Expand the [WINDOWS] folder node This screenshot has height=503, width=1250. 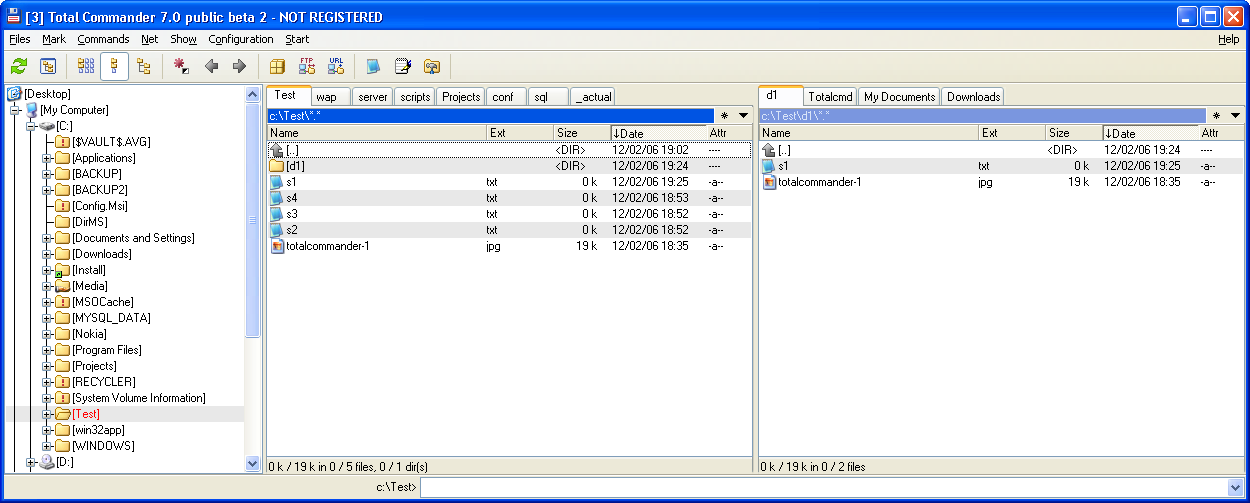47,446
